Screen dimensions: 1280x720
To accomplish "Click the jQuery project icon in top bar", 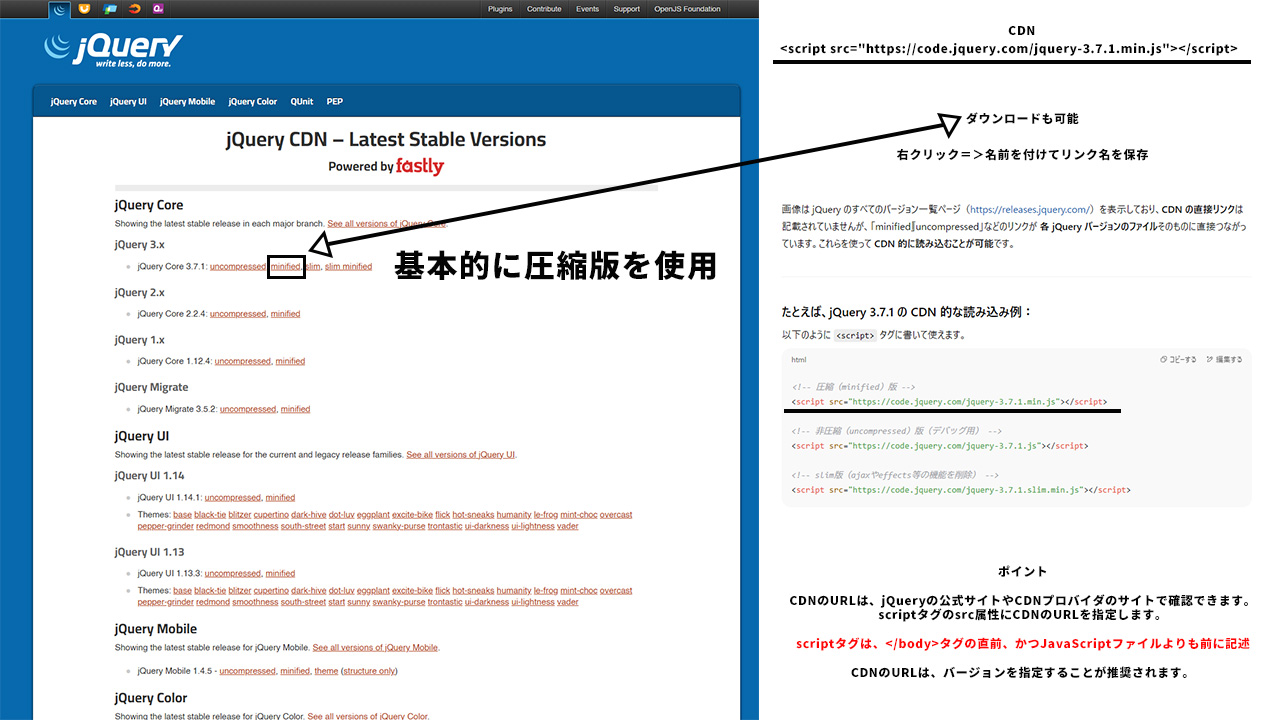I will tap(60, 10).
